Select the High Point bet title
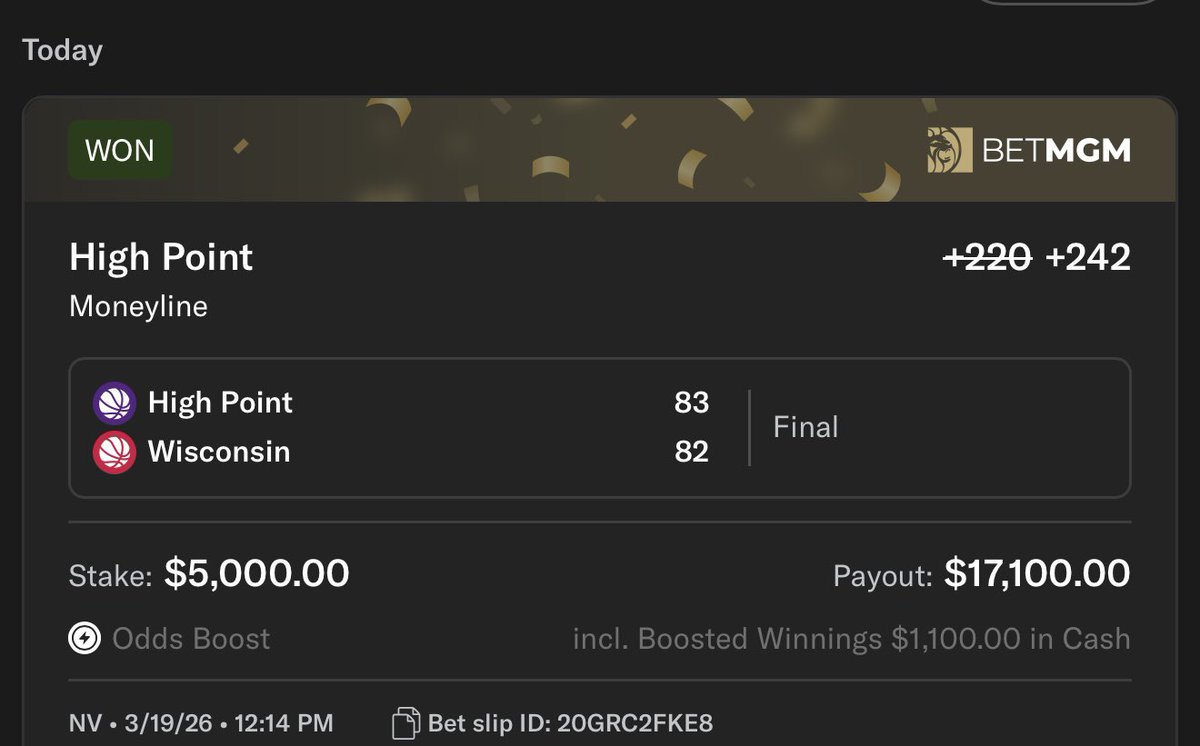Screen dimensions: 1200x746 [x=161, y=258]
